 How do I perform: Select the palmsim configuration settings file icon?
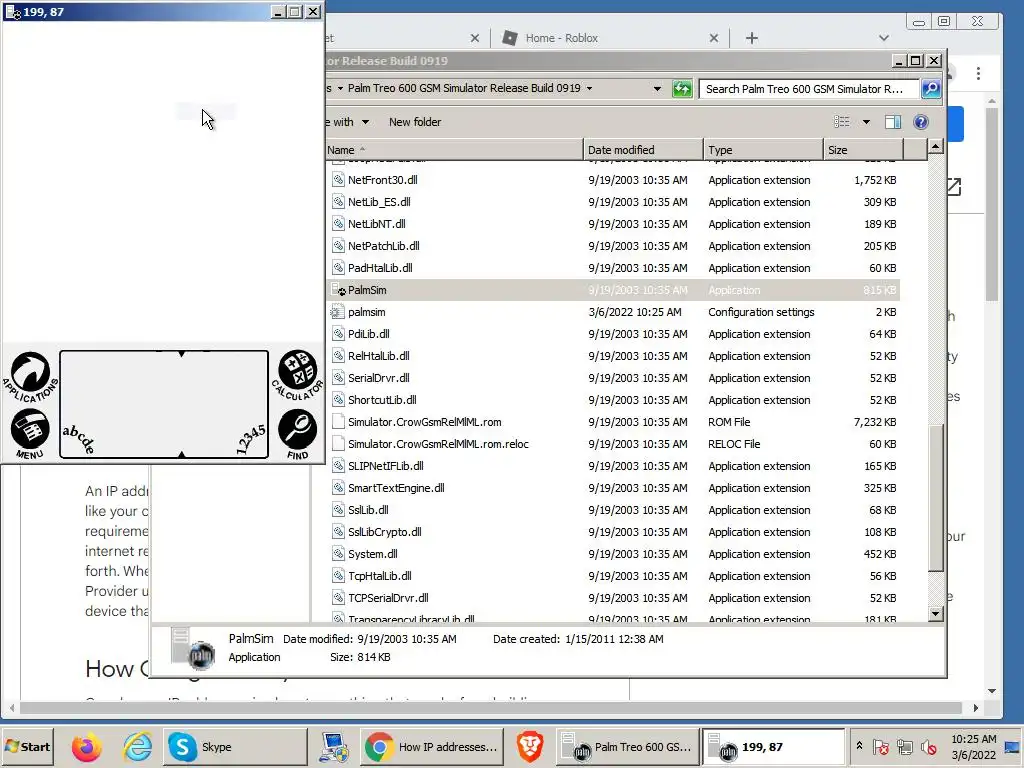pos(338,312)
